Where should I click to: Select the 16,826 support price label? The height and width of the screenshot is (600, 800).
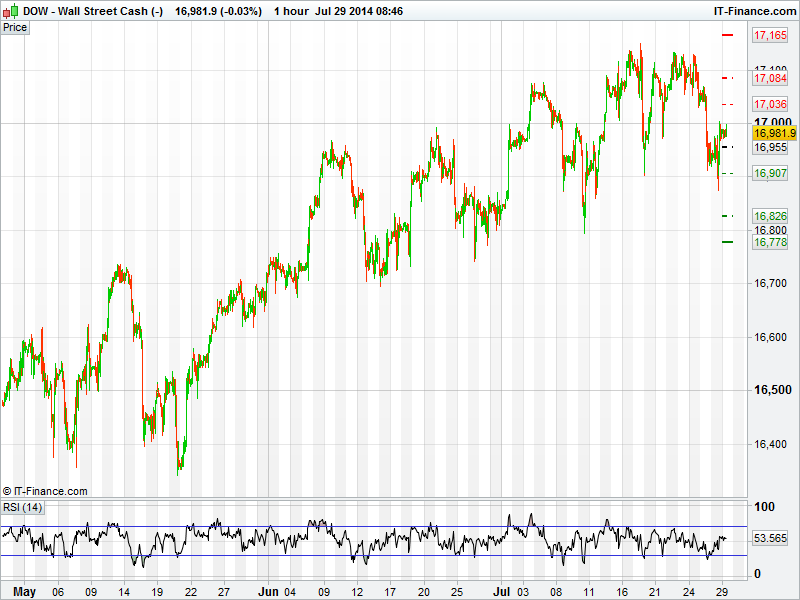(x=770, y=216)
